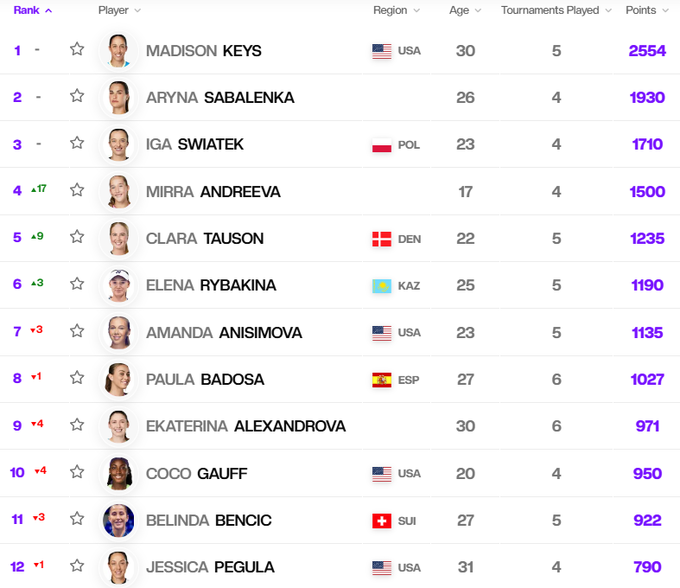Click the Denmark flag in Clara Tauson's row
680x588 pixels.
click(381, 239)
